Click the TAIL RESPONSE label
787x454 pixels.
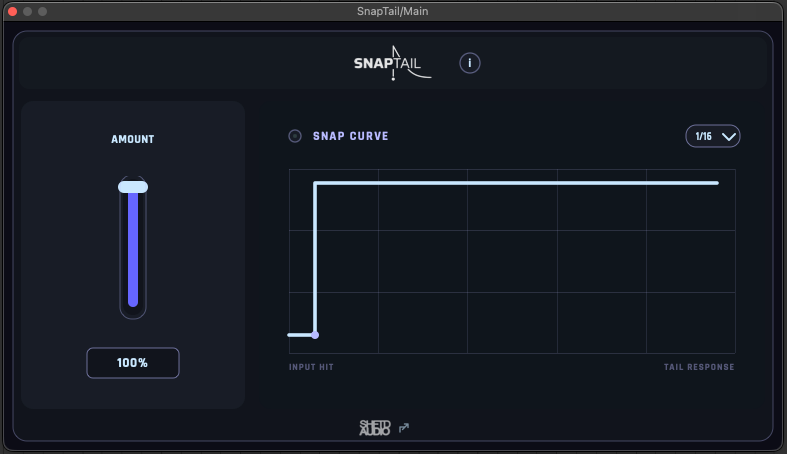point(699,367)
